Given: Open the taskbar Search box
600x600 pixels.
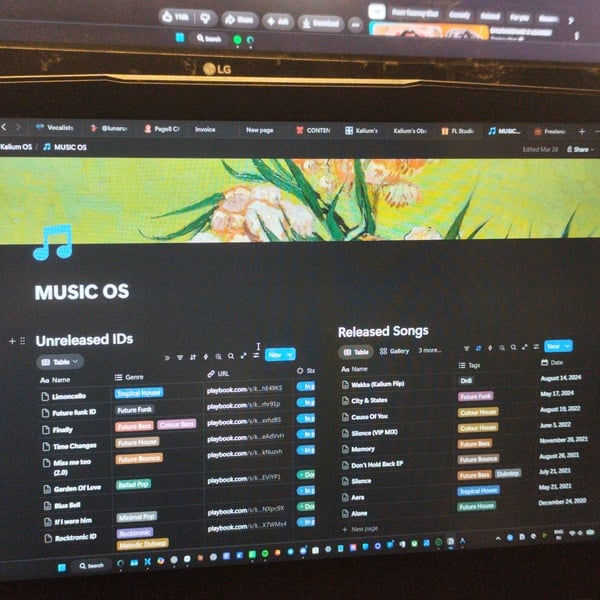Looking at the screenshot, I should [x=92, y=566].
